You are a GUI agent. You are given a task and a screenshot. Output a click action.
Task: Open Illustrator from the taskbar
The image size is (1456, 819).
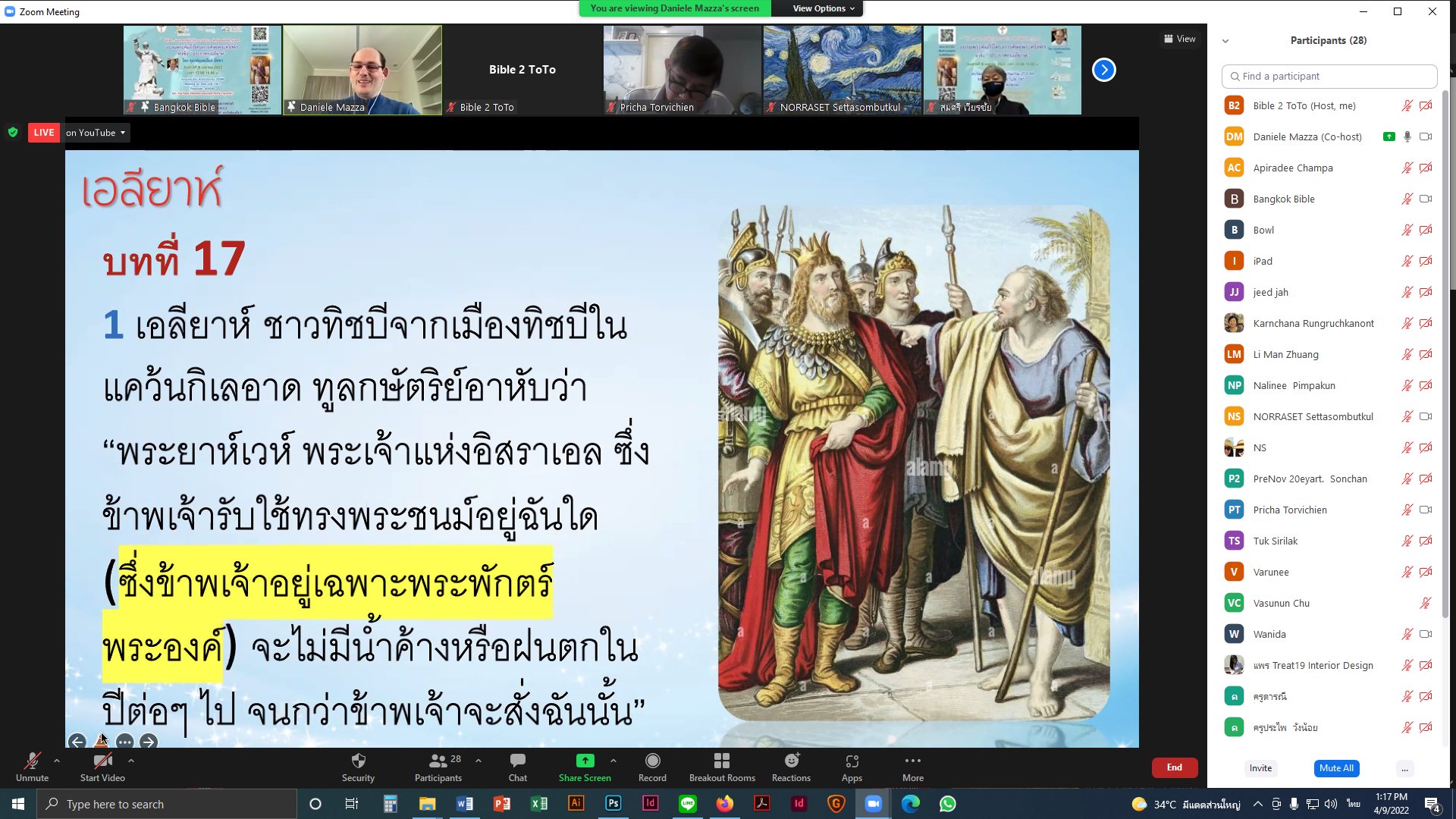[576, 804]
